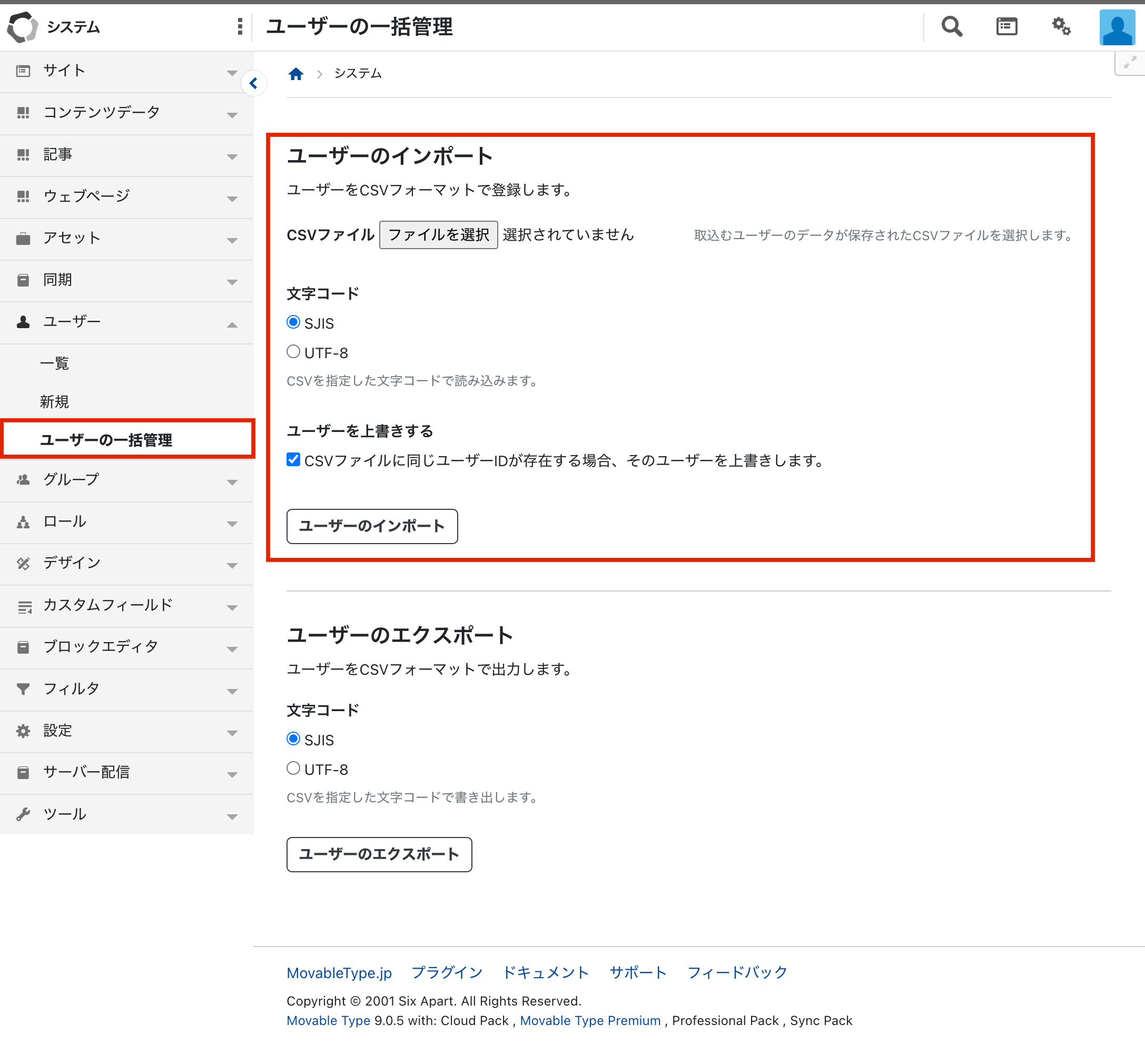
Task: Click the home breadcrumb icon
Action: (296, 74)
